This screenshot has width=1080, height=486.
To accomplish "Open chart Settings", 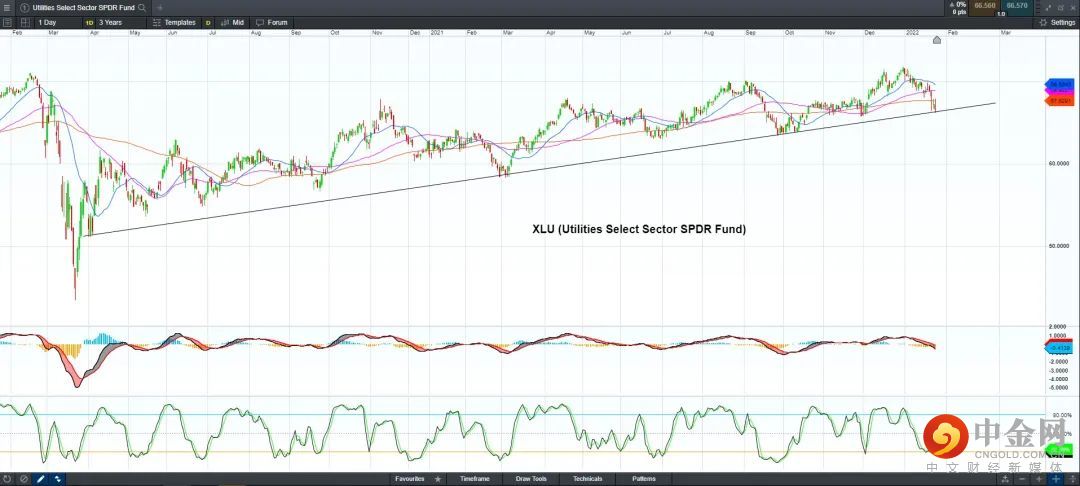I will [x=1057, y=22].
